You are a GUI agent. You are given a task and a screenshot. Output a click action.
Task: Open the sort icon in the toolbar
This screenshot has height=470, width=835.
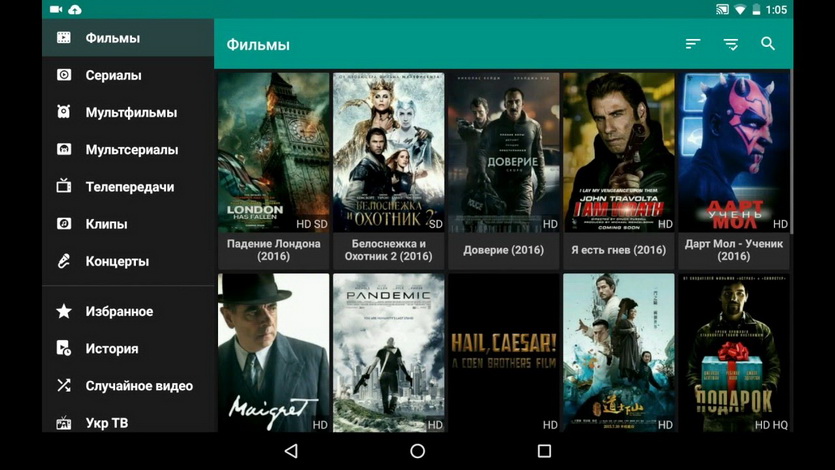point(692,44)
